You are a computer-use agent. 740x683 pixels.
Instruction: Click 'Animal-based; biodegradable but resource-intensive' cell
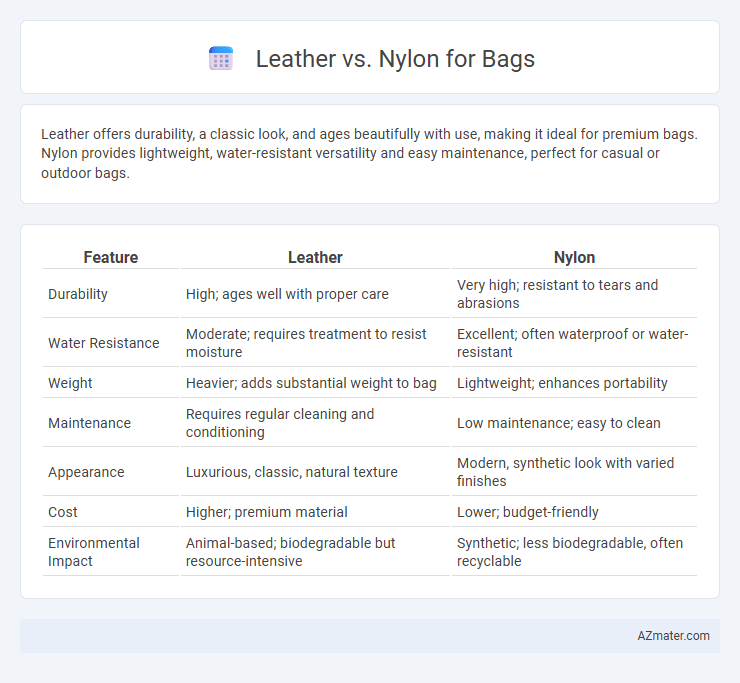[315, 552]
